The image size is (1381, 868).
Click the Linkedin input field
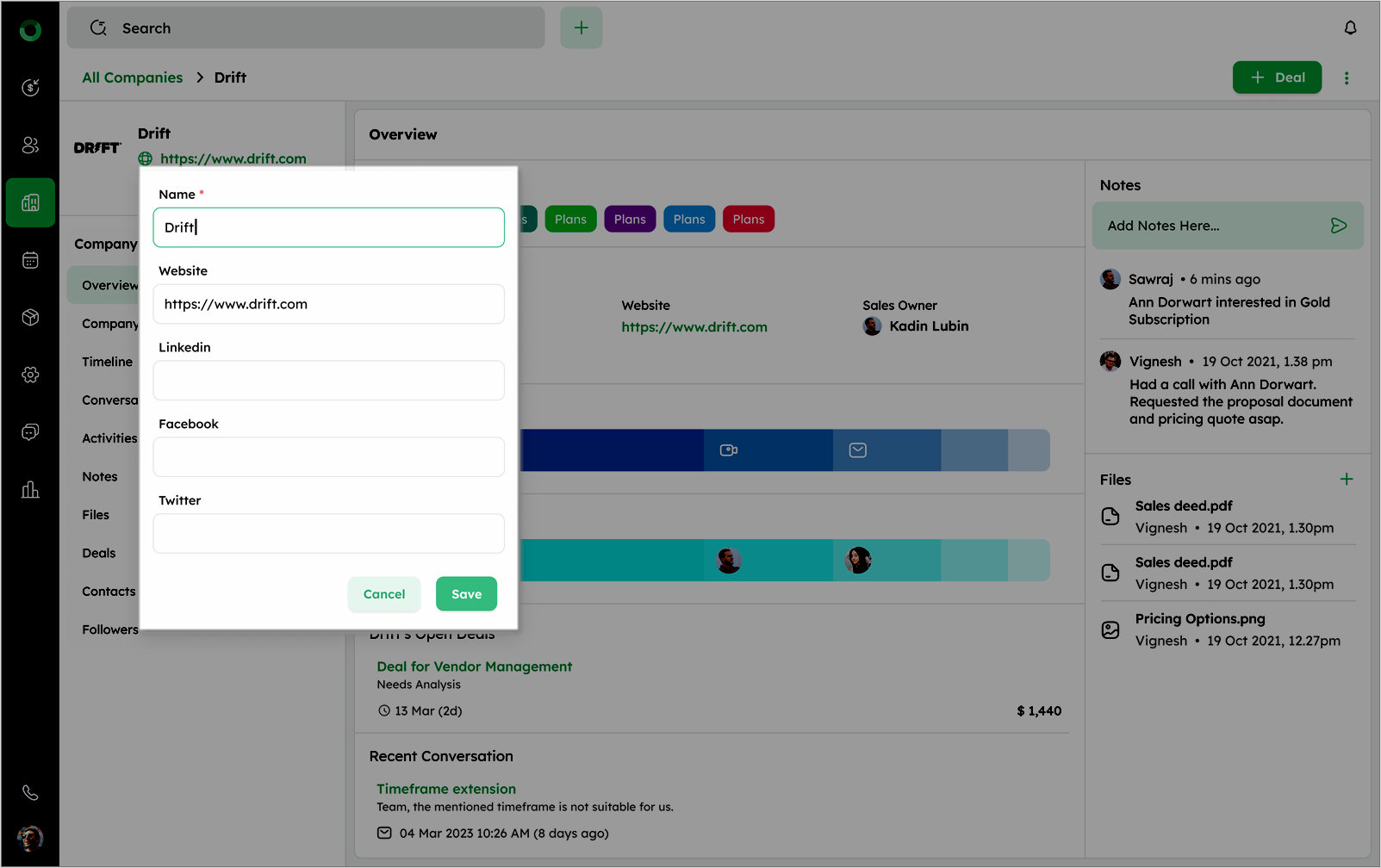(328, 381)
